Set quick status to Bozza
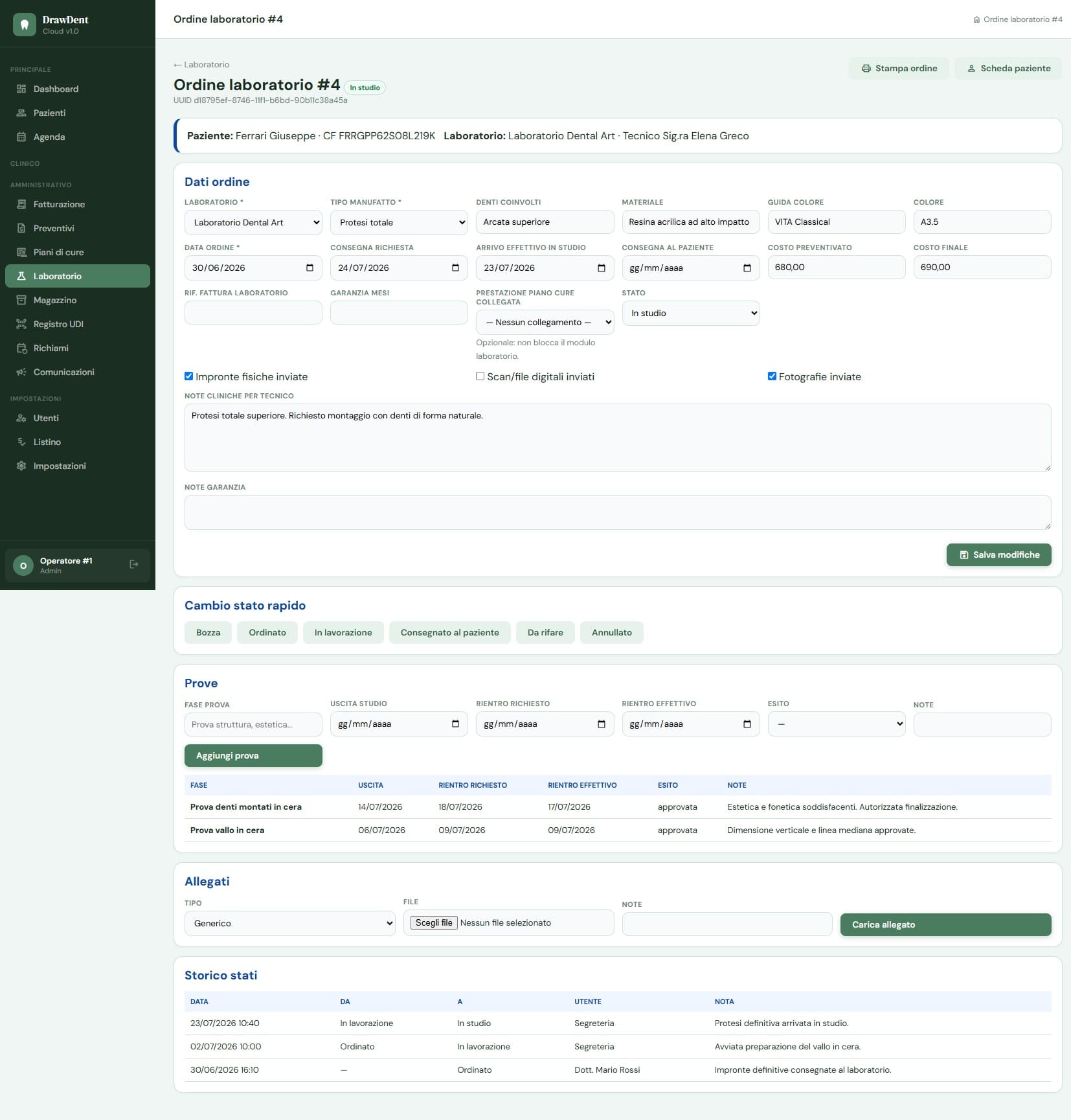 209,632
